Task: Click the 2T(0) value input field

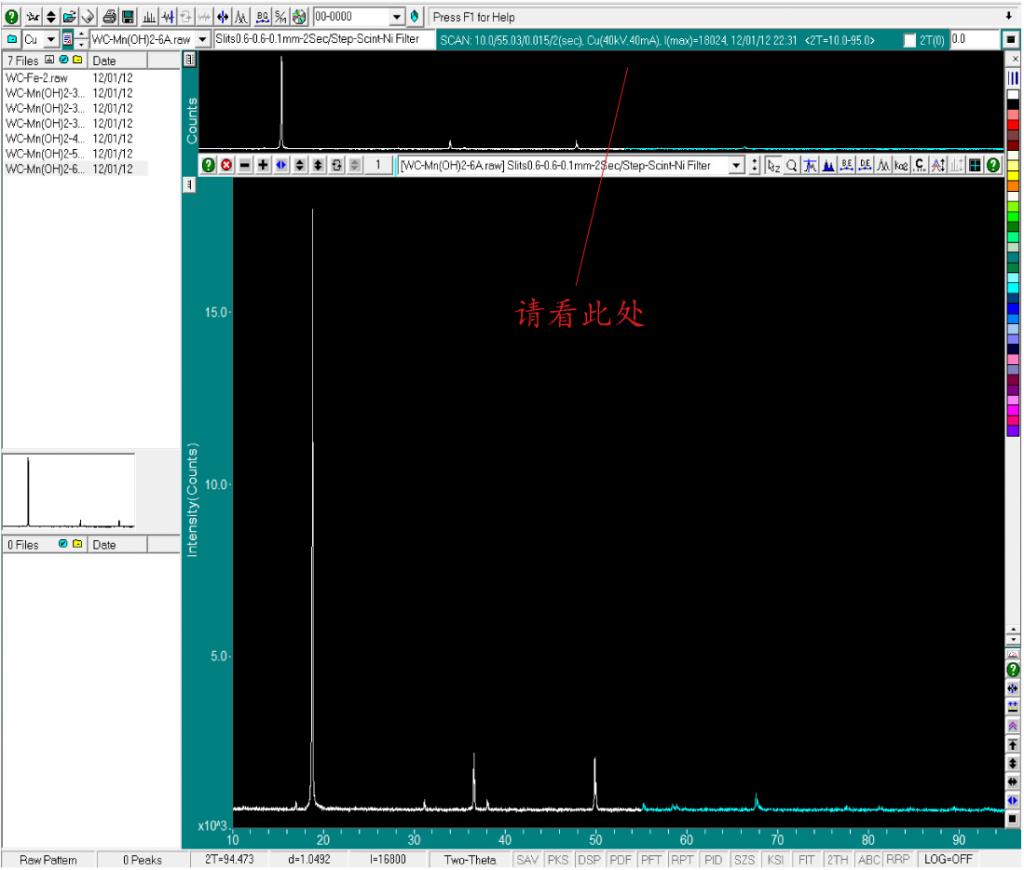Action: (974, 40)
